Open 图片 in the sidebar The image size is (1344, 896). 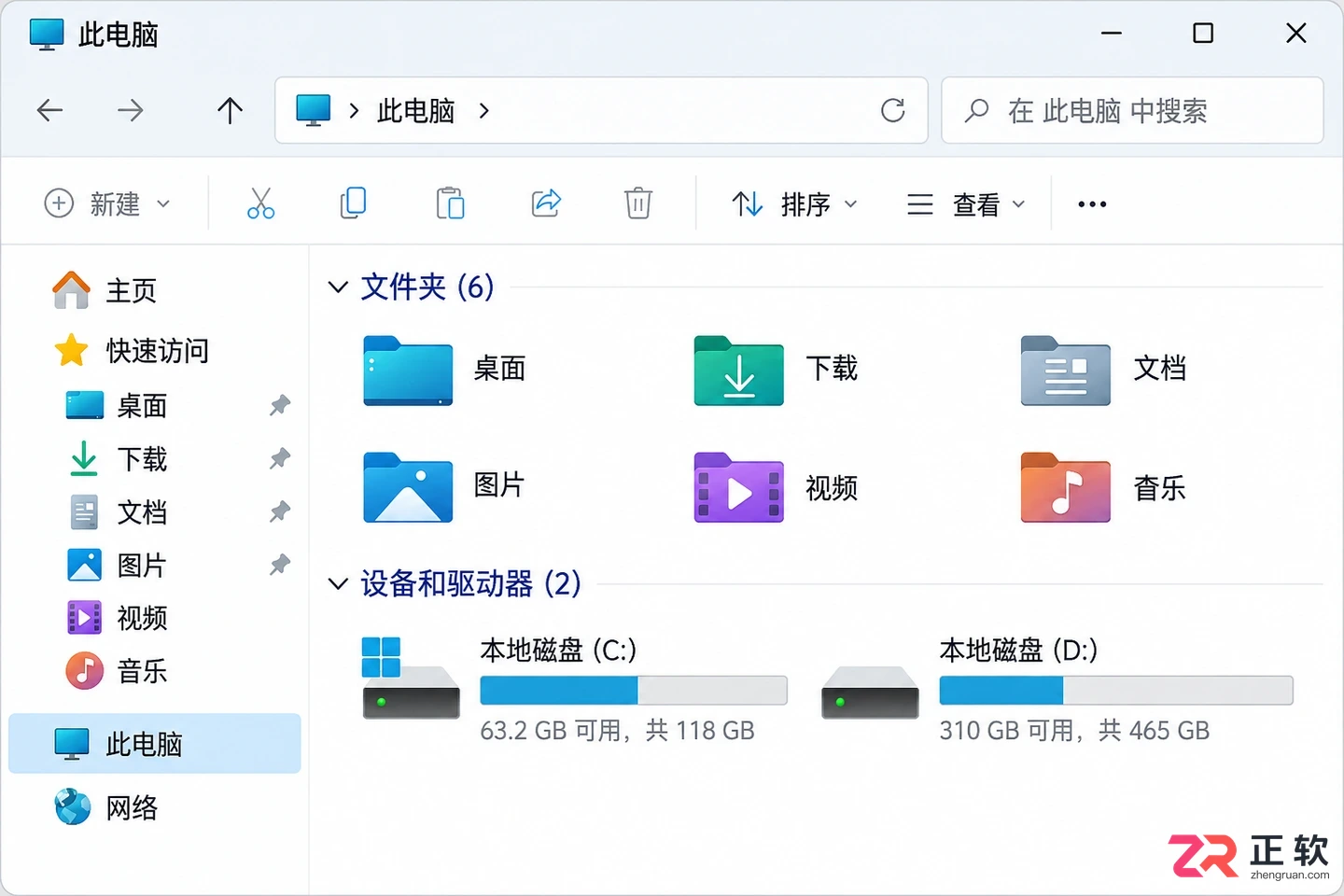tap(117, 565)
